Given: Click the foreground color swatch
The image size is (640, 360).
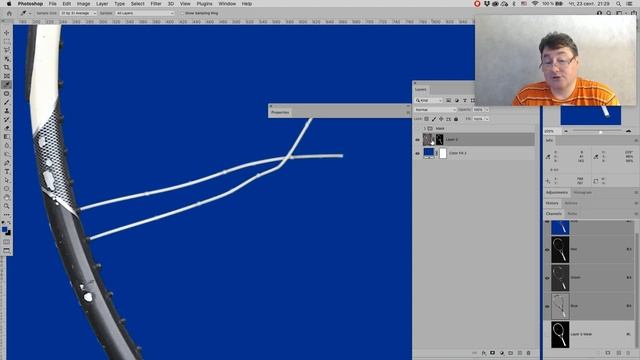Looking at the screenshot, I should coord(4,229).
